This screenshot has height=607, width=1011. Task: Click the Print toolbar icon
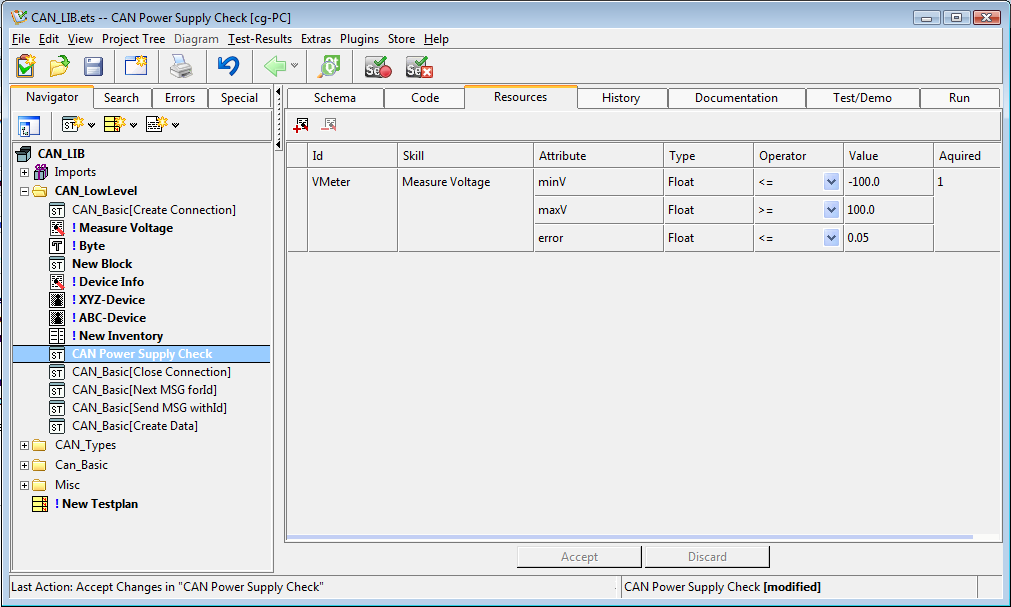180,67
